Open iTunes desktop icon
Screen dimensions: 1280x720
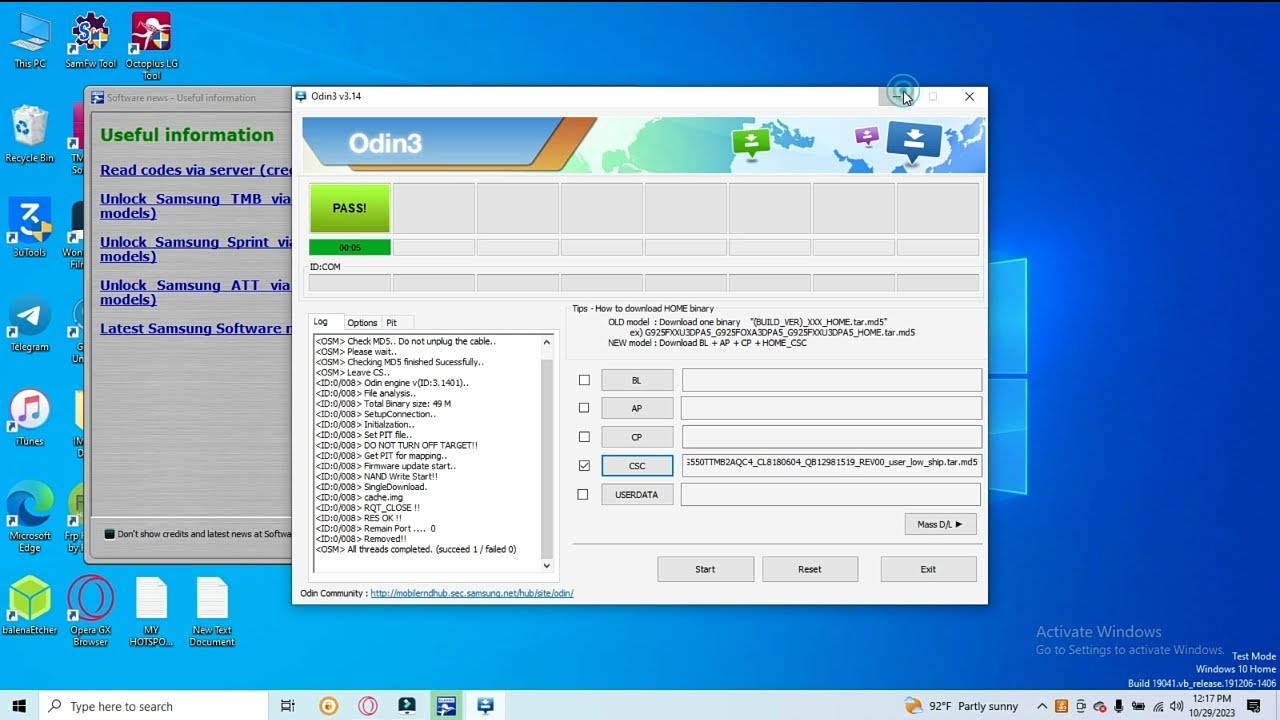[30, 418]
